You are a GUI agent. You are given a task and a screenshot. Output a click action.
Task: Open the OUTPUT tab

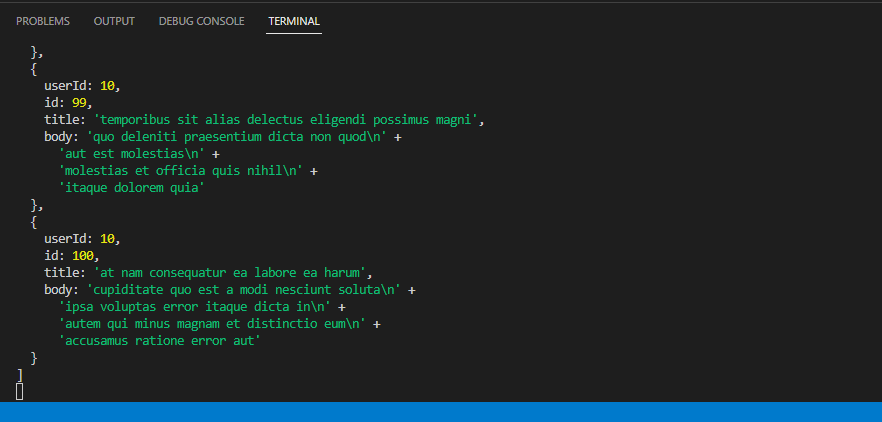tap(114, 21)
